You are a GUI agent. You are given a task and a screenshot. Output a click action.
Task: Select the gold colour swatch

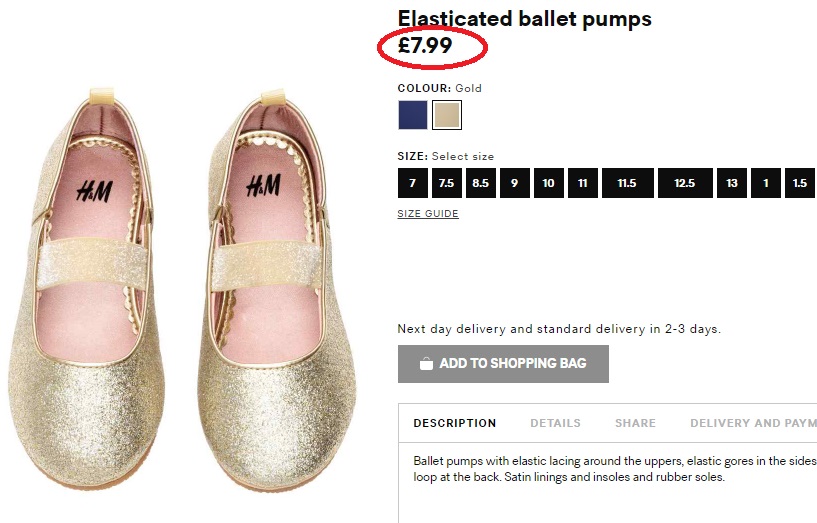[447, 115]
